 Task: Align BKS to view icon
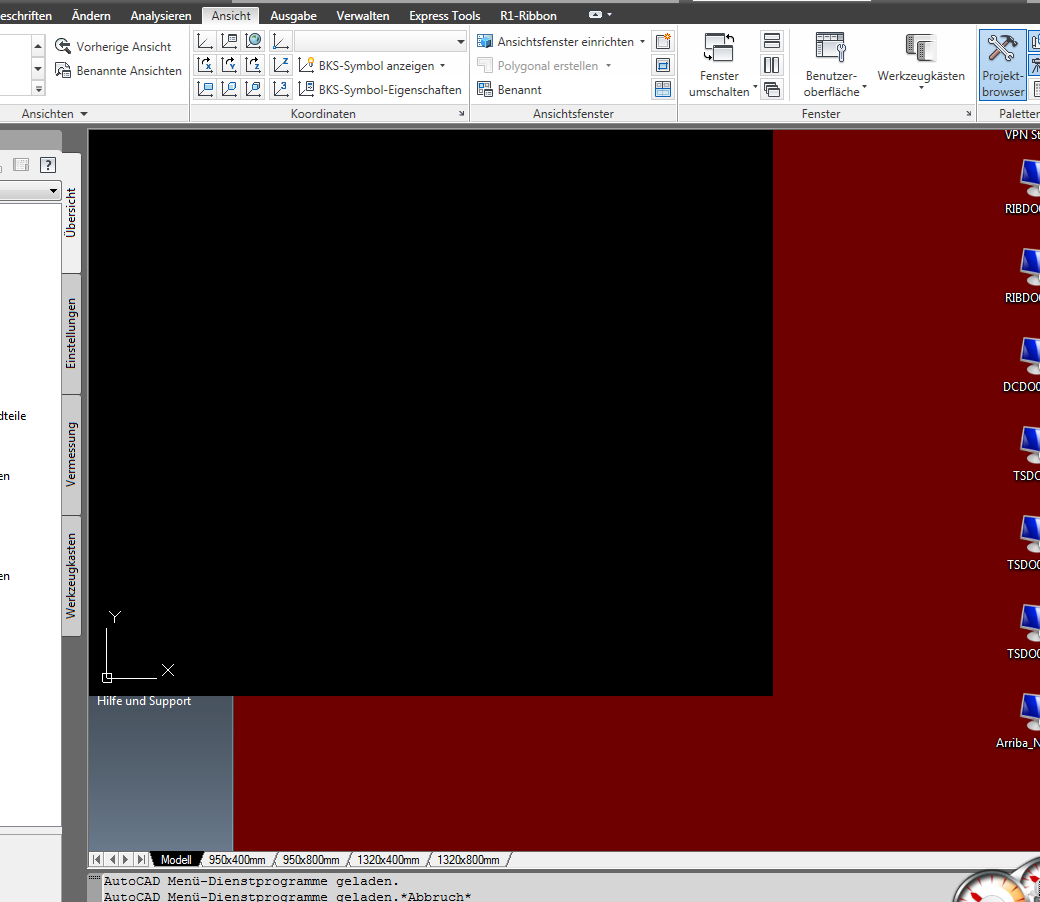coord(205,89)
